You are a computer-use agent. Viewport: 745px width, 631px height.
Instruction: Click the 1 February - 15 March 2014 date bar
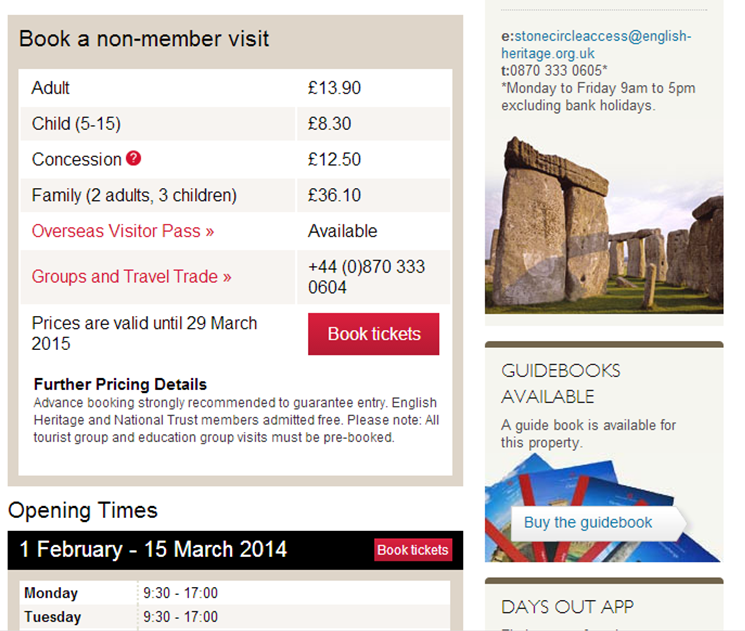[x=153, y=549]
